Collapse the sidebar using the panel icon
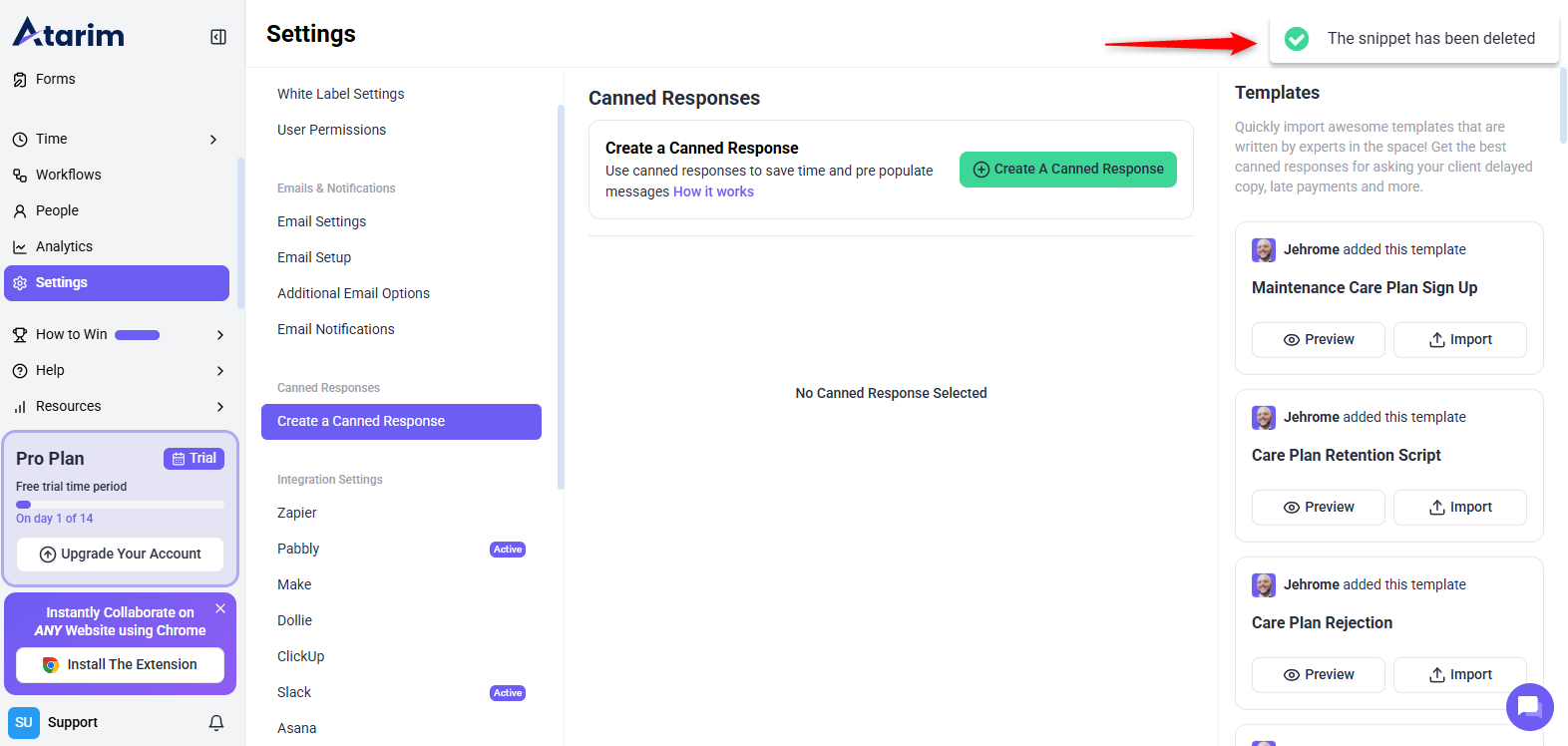The height and width of the screenshot is (746, 1568). (218, 37)
